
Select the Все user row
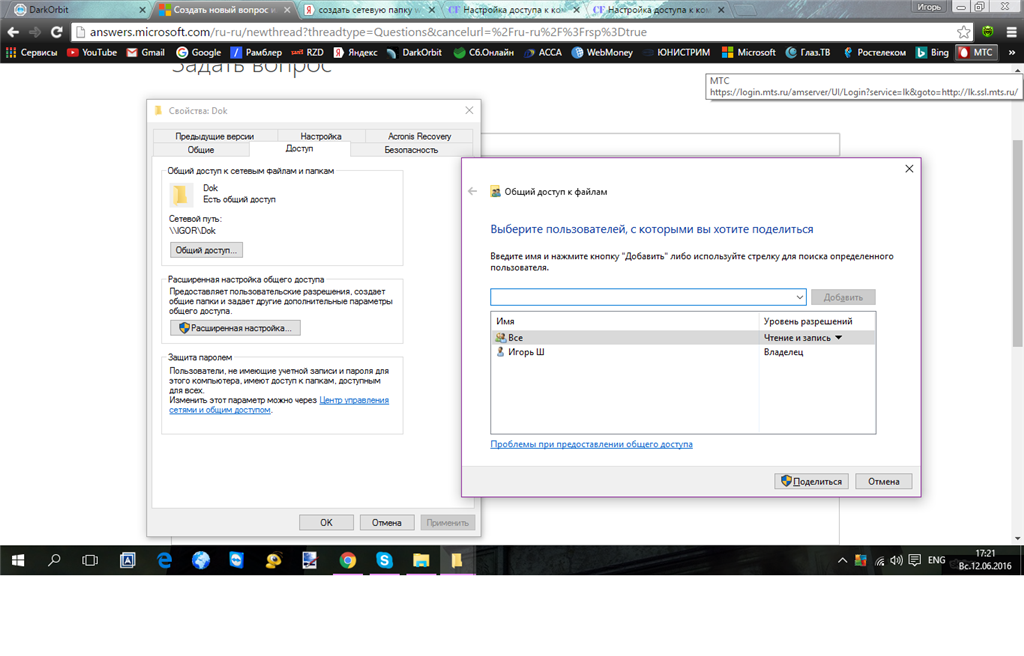pos(683,338)
